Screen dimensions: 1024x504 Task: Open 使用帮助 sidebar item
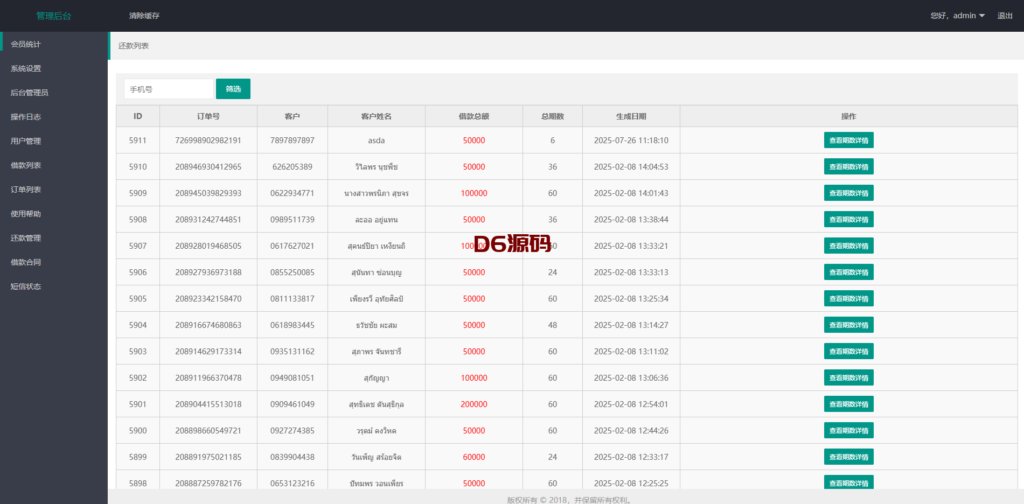coord(26,213)
